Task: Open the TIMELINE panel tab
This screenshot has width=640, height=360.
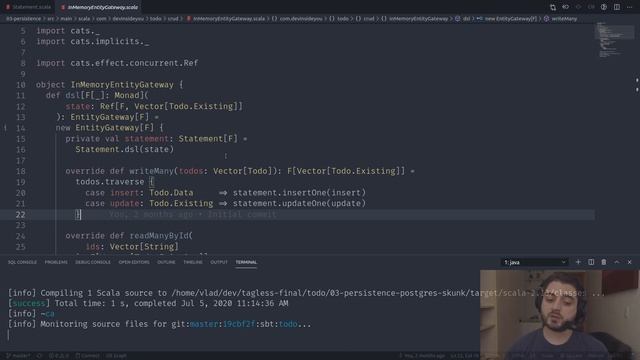Action: (x=193, y=262)
